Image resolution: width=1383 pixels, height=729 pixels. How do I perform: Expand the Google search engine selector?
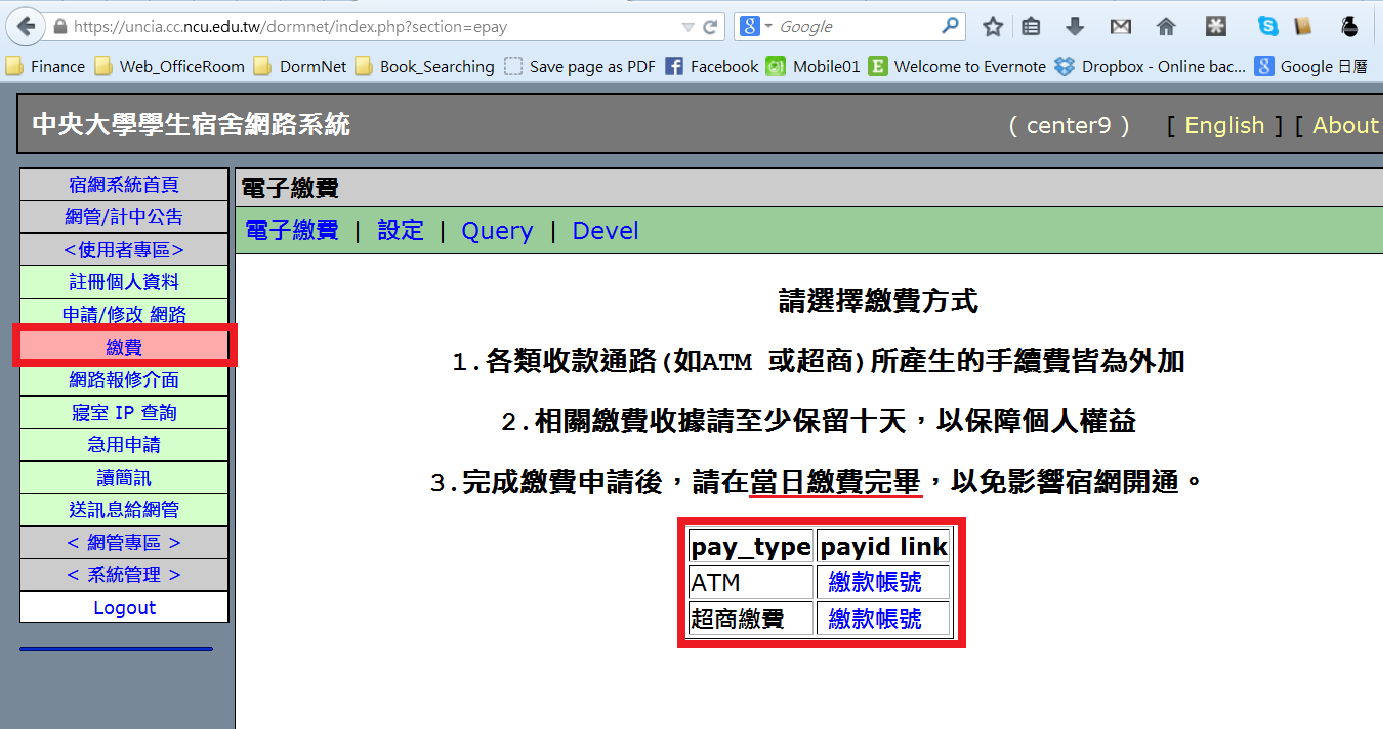(753, 27)
